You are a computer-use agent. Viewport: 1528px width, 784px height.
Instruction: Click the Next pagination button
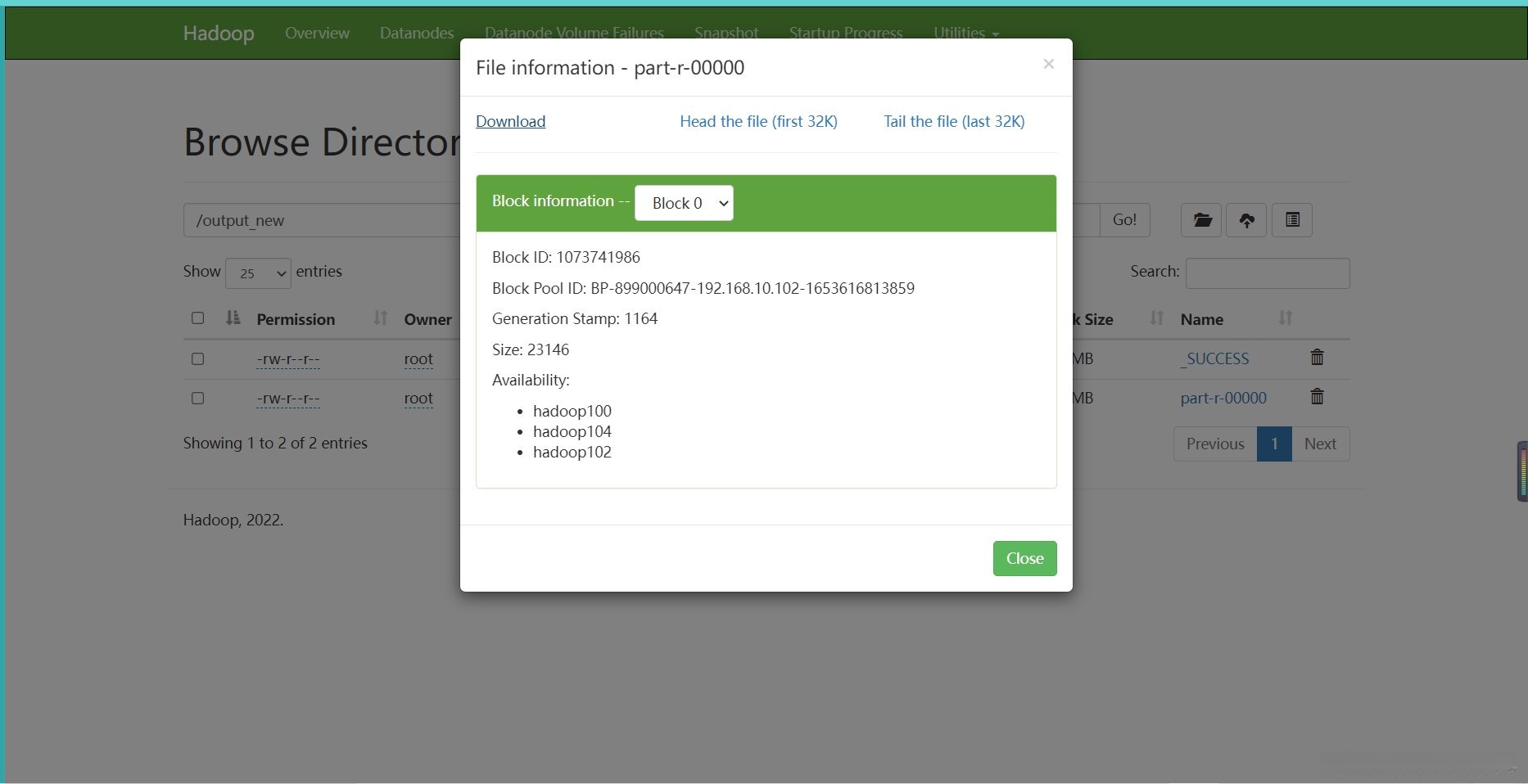coord(1320,444)
